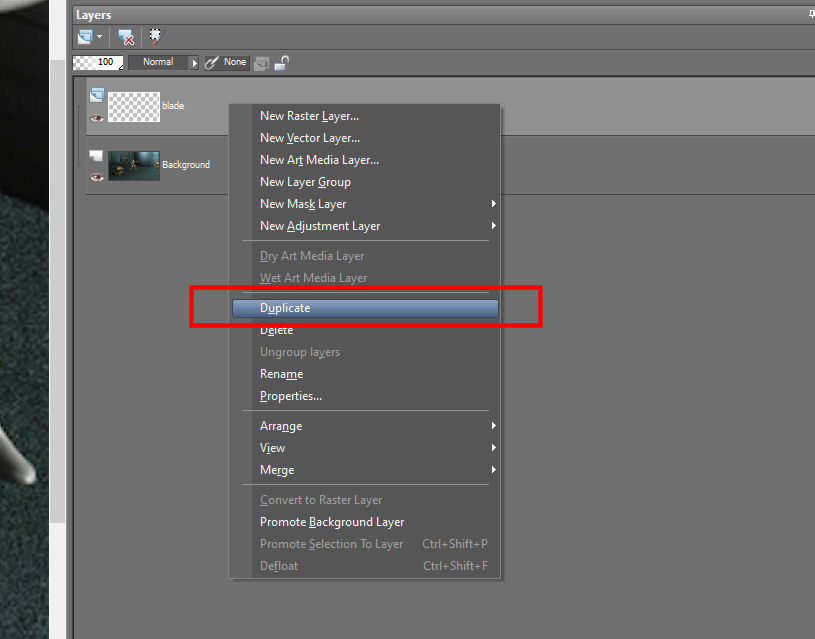Choose New Vector Layer menu entry
The image size is (815, 639).
click(365, 138)
